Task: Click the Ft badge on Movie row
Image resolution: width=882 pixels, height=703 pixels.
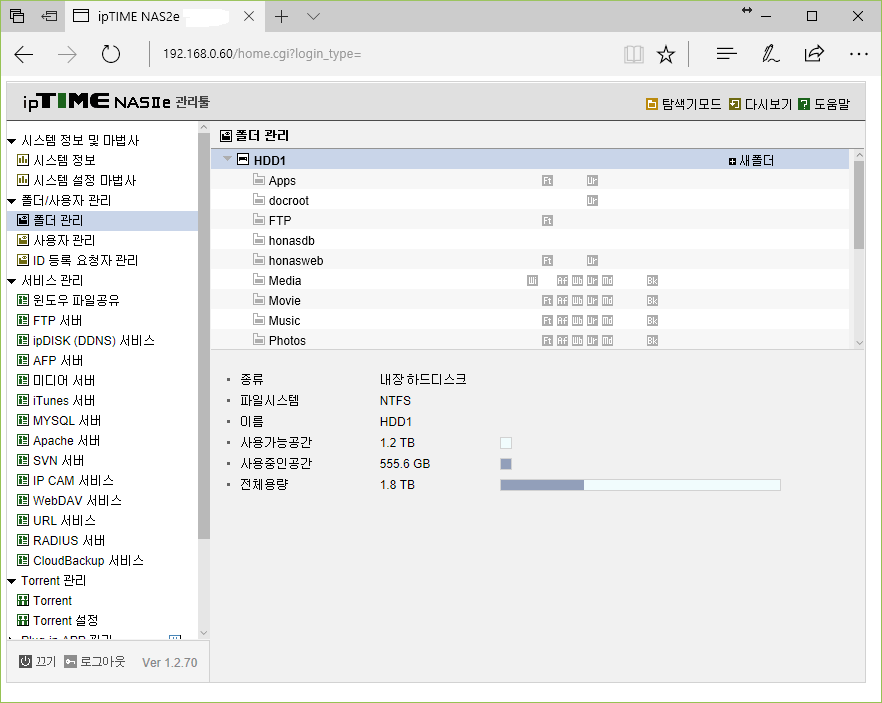Action: click(547, 301)
